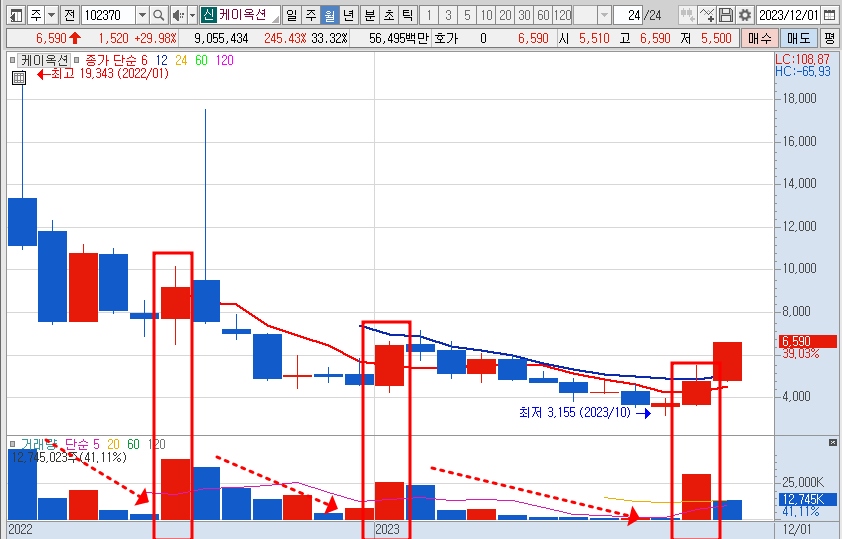Viewport: 842px width, 539px height.
Task: Click the 24-period MA legend number
Action: [182, 60]
